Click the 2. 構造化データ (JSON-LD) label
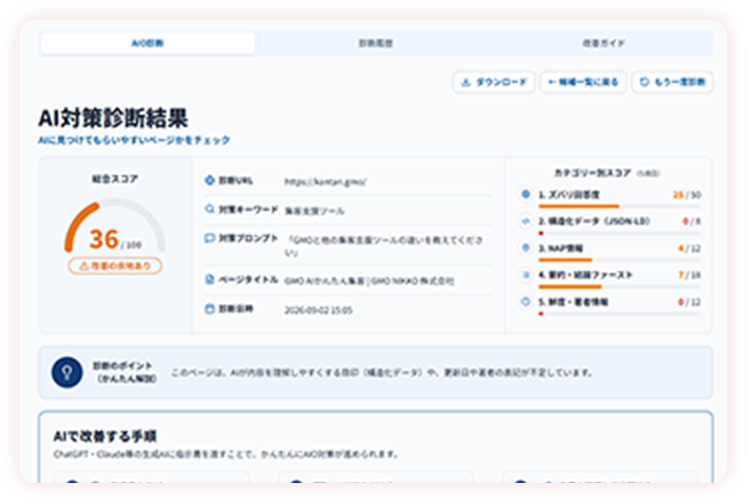 click(x=594, y=221)
